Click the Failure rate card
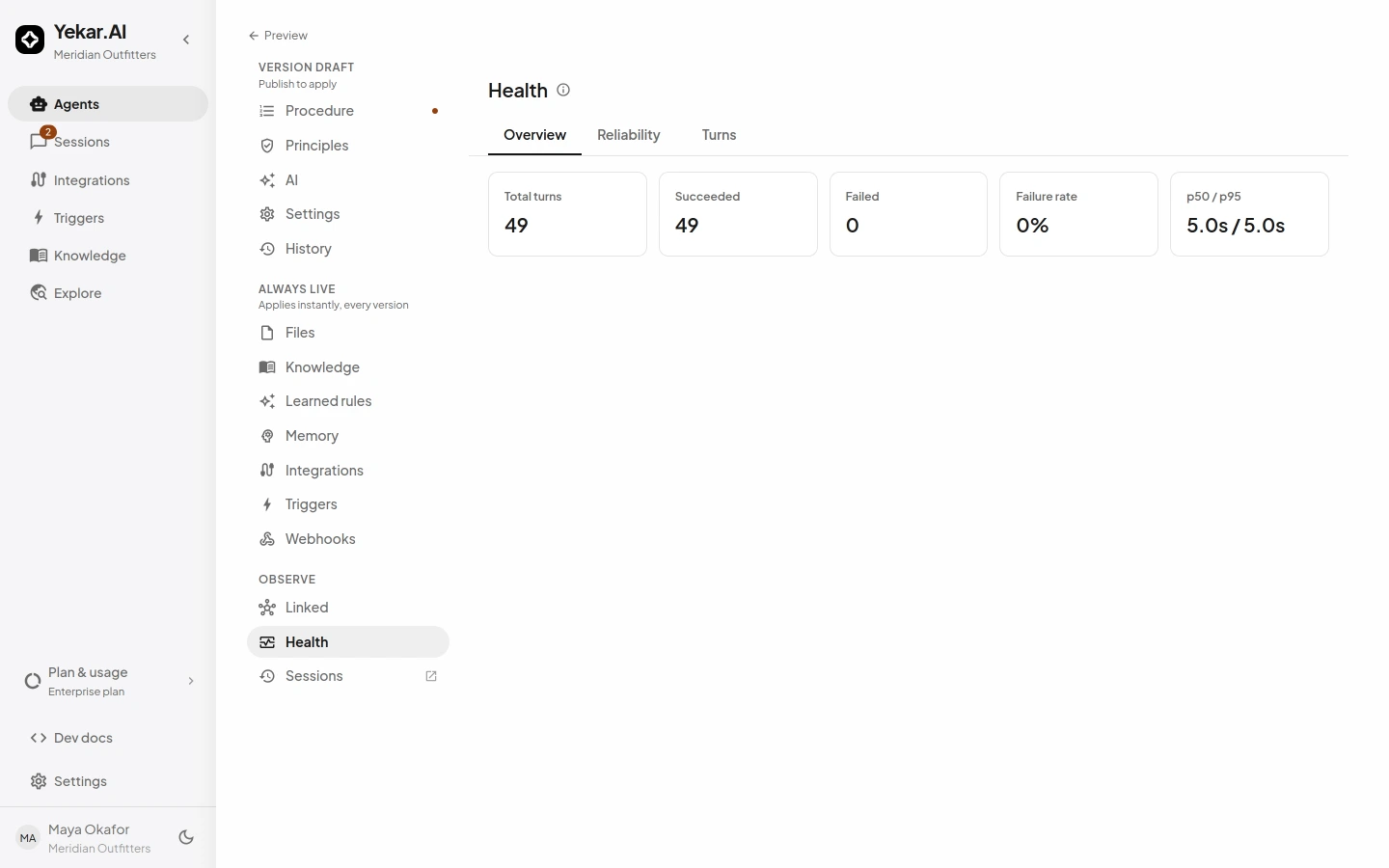Viewport: 1389px width, 868px height. 1078,214
